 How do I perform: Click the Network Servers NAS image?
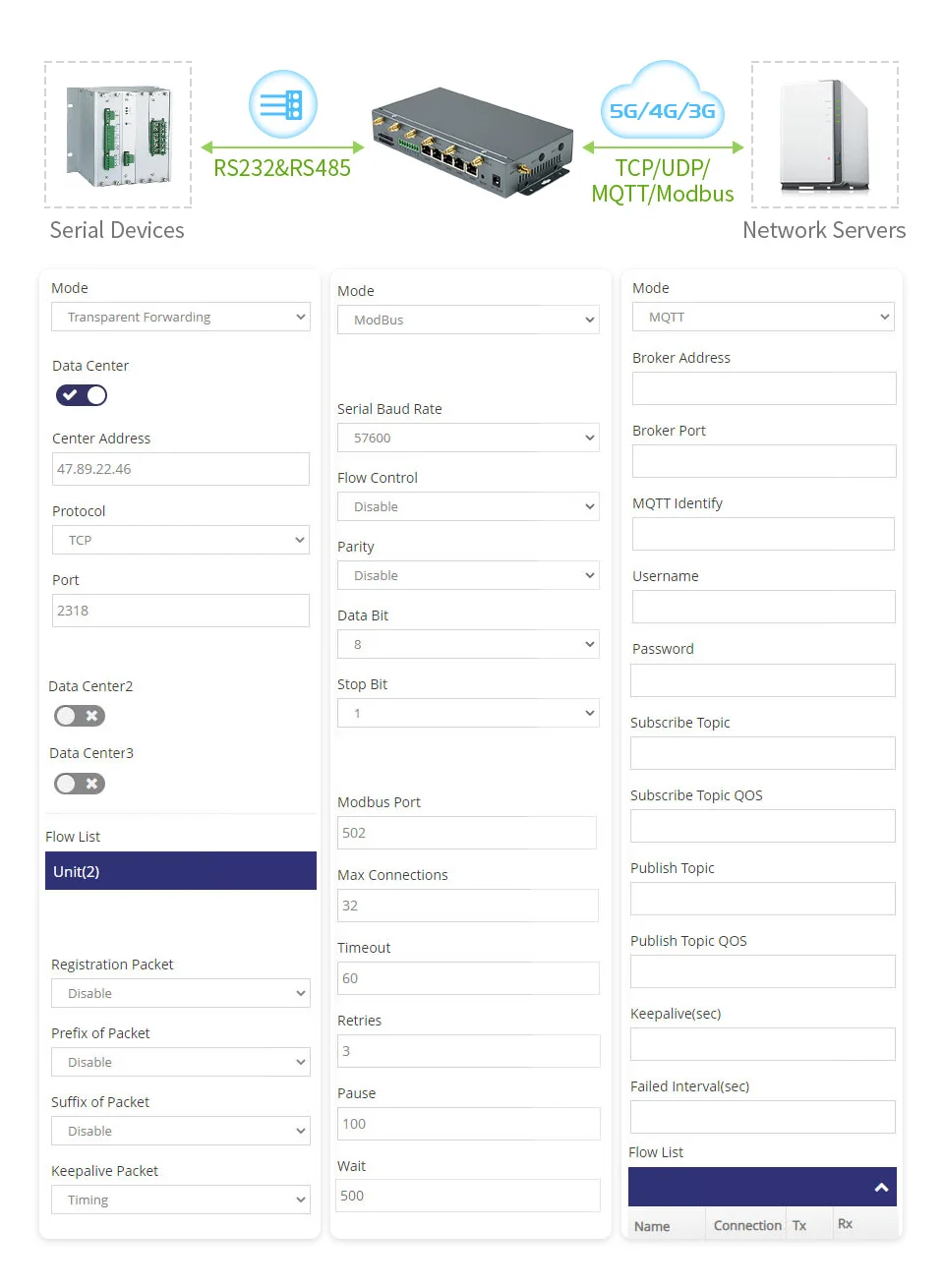825,135
